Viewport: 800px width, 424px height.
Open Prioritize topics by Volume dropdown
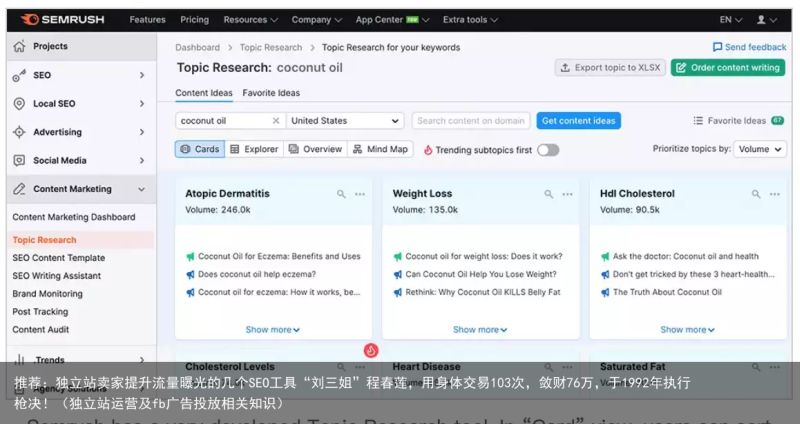[760, 149]
